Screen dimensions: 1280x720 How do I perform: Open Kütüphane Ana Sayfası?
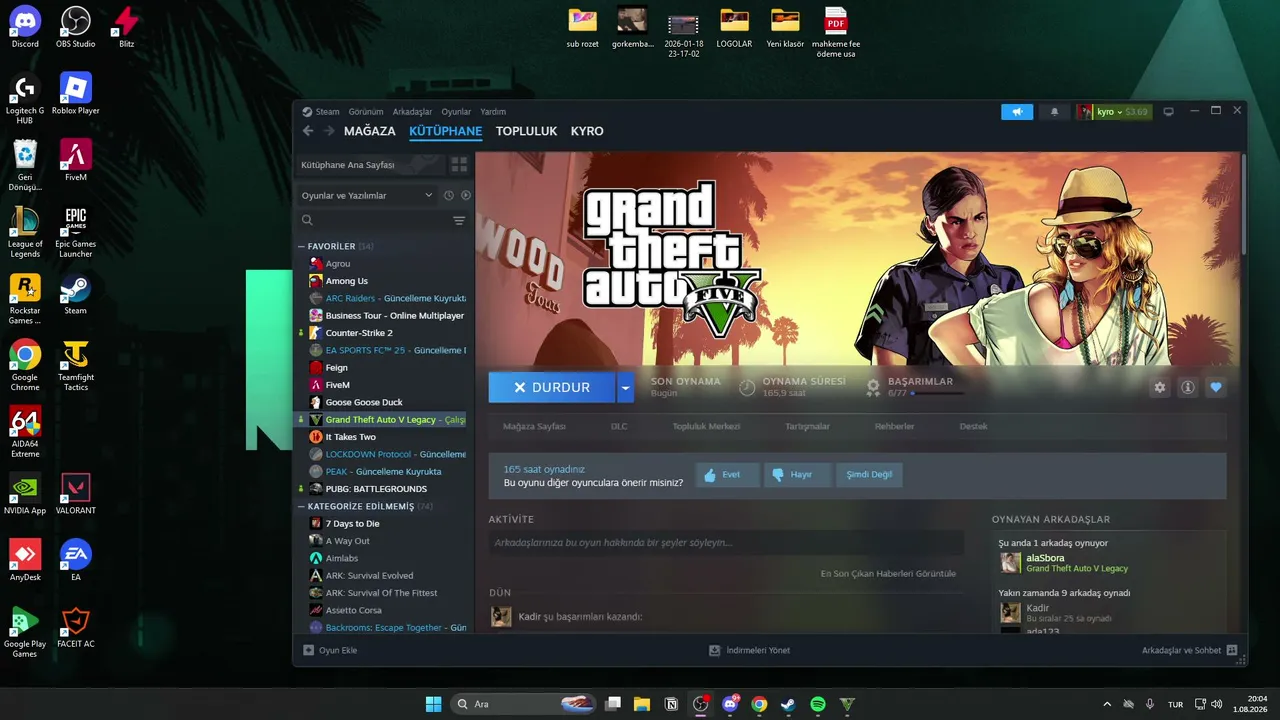pos(370,165)
